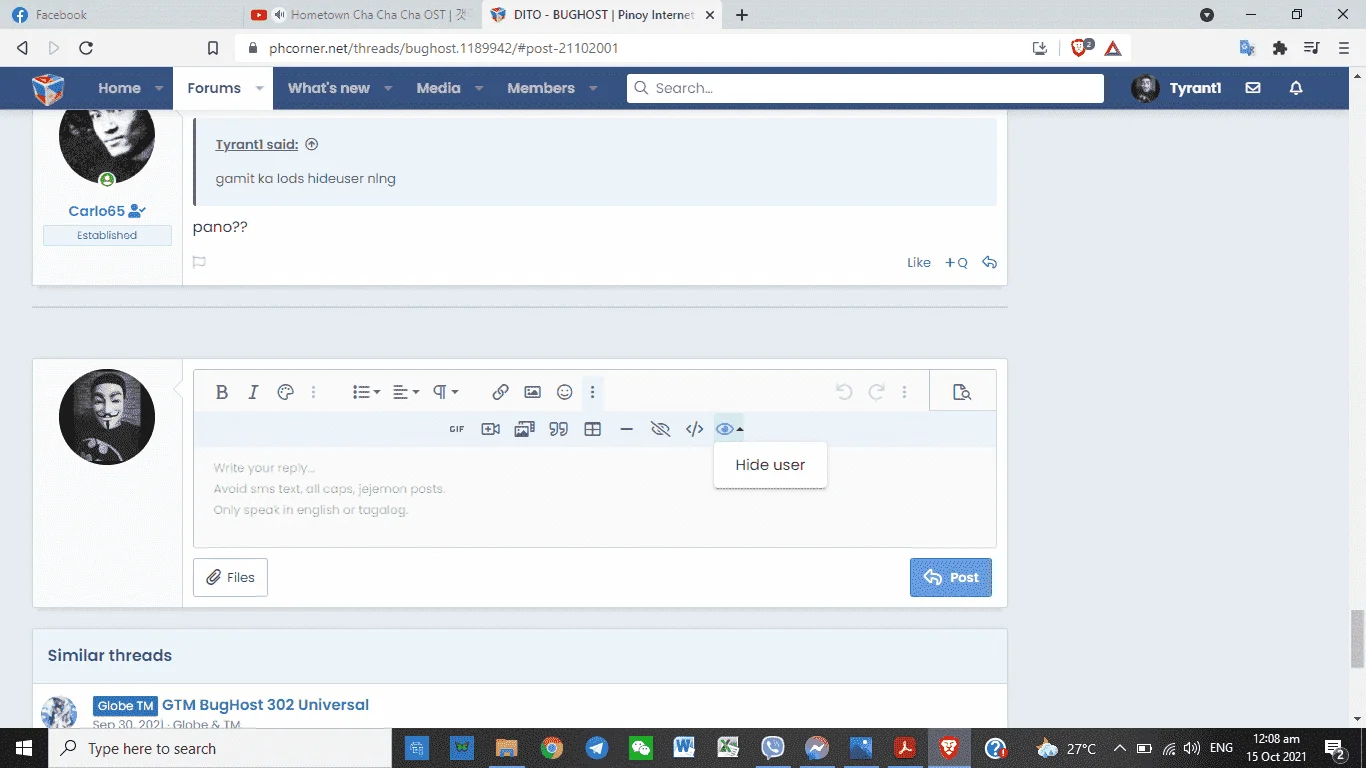Insert a gallery item into the reply
The height and width of the screenshot is (768, 1366).
(524, 429)
